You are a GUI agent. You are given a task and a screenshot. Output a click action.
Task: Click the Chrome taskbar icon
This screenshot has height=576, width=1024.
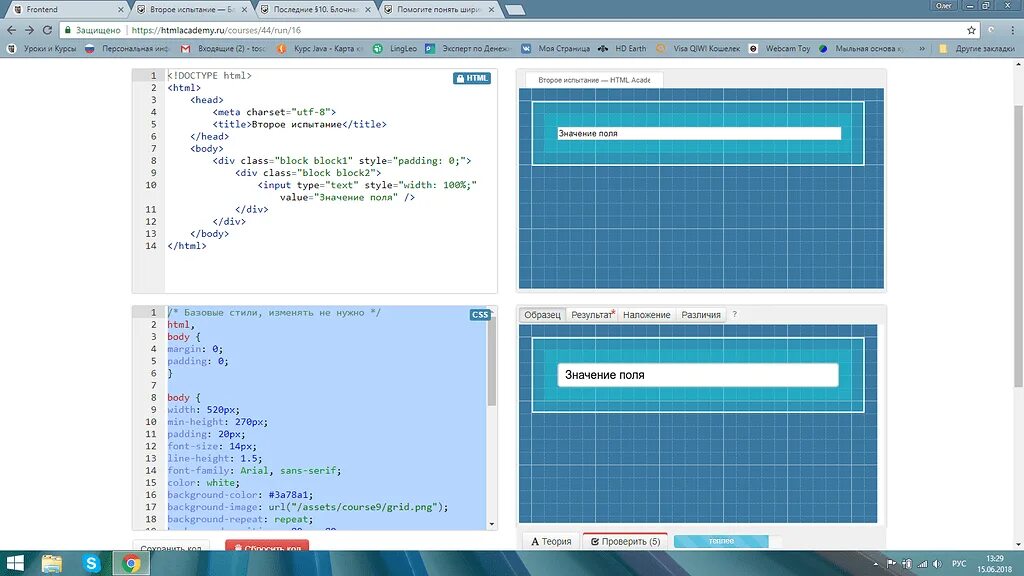[x=131, y=563]
